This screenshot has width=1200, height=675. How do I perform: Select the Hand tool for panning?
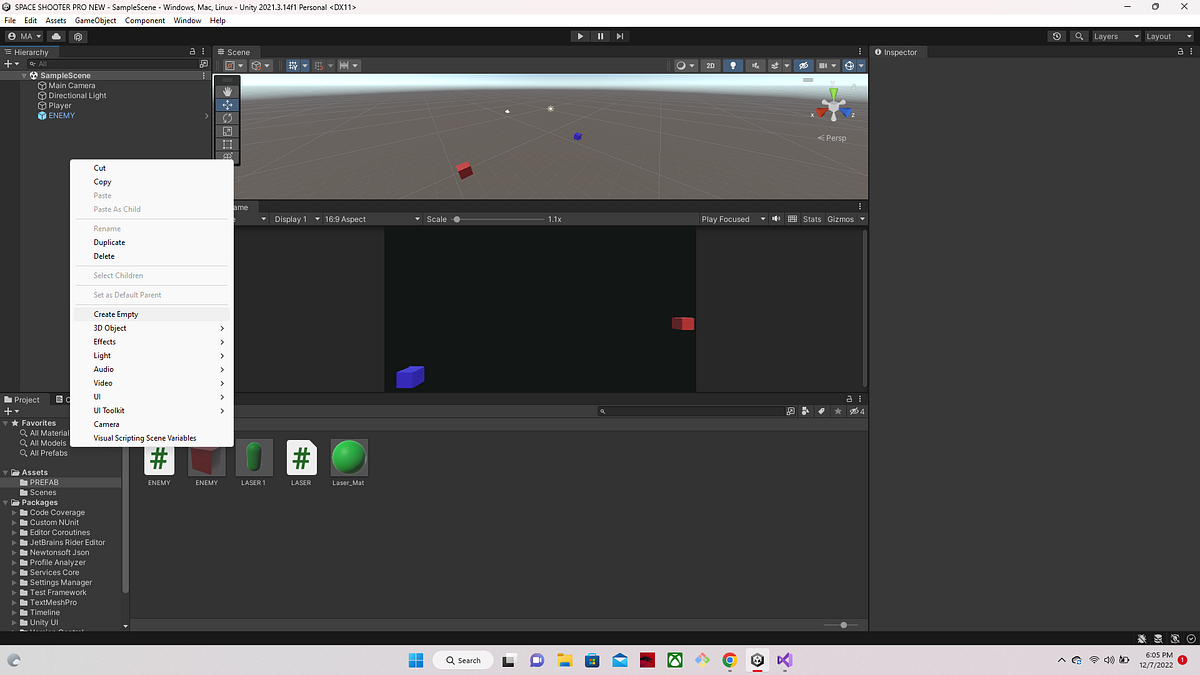(x=227, y=90)
